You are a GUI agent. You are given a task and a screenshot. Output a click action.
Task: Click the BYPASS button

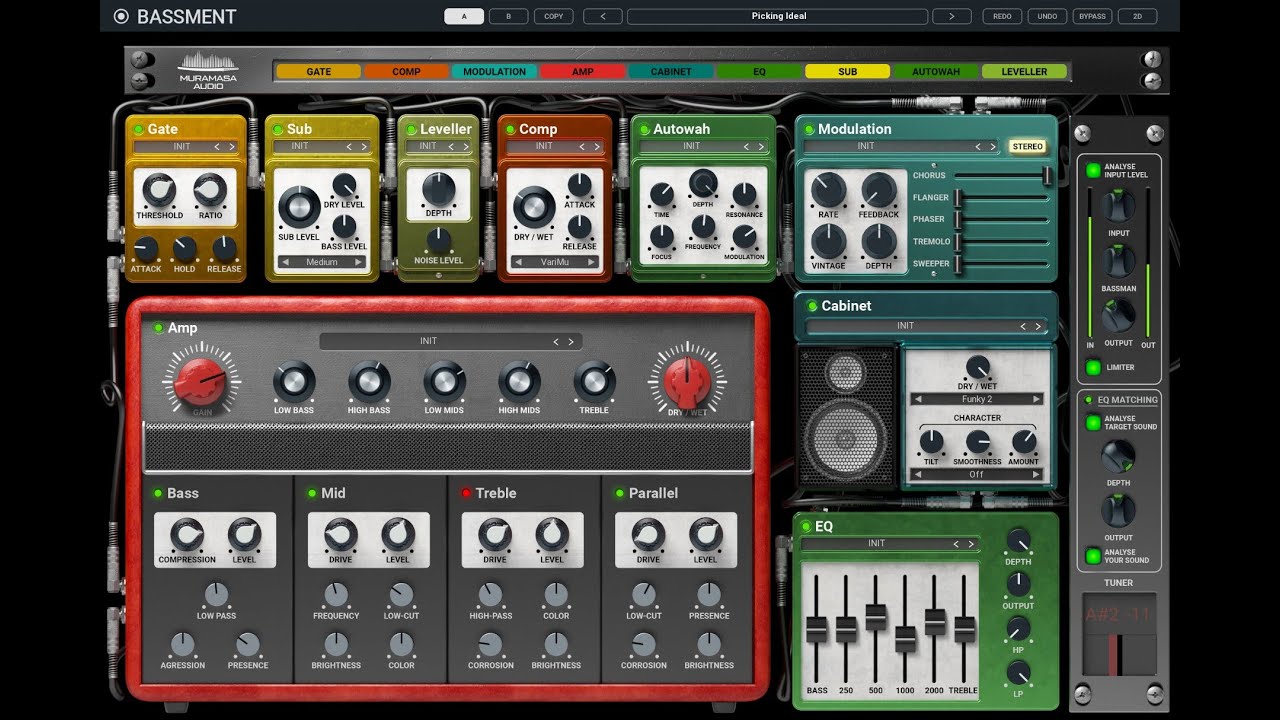pyautogui.click(x=1092, y=16)
